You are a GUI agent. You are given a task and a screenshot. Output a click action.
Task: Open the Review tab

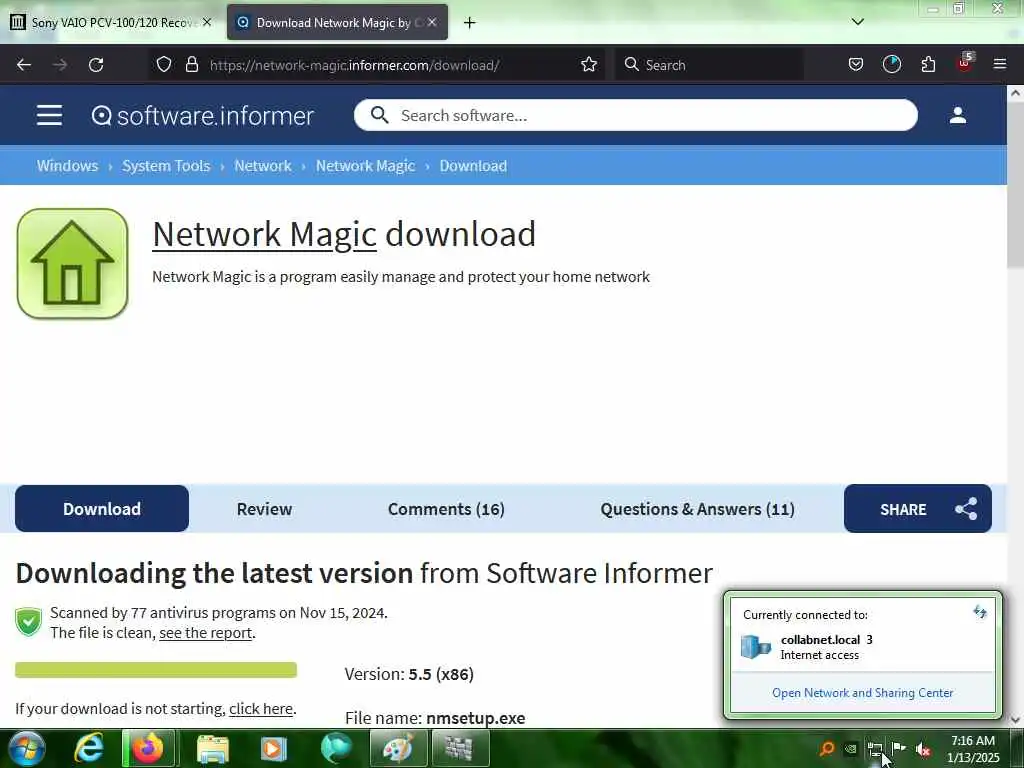tap(264, 509)
